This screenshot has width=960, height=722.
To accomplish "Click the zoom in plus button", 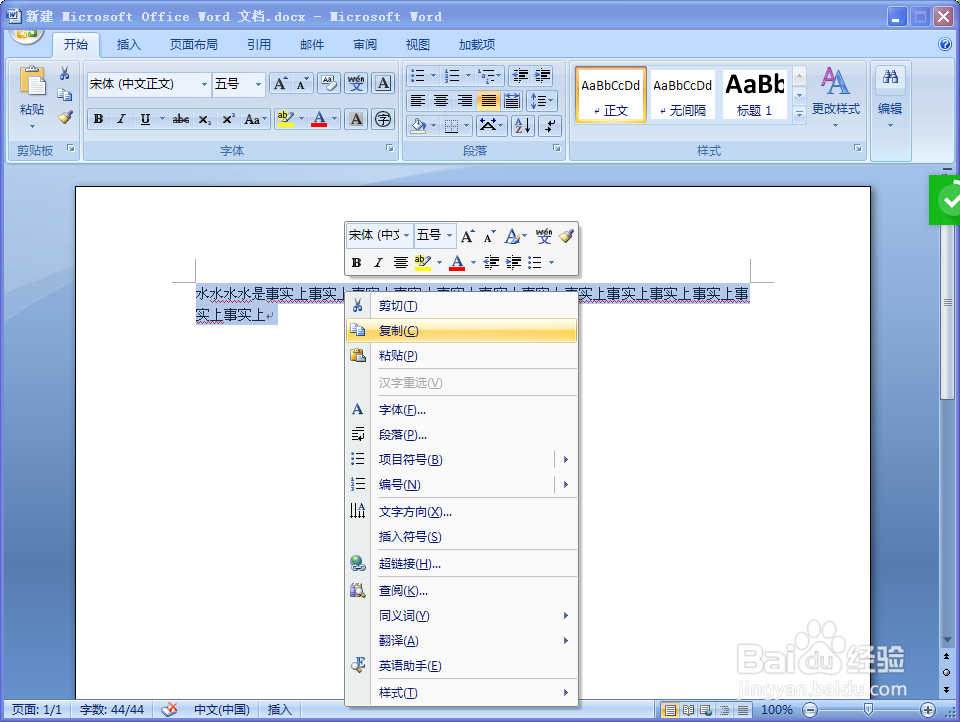I will pos(928,710).
